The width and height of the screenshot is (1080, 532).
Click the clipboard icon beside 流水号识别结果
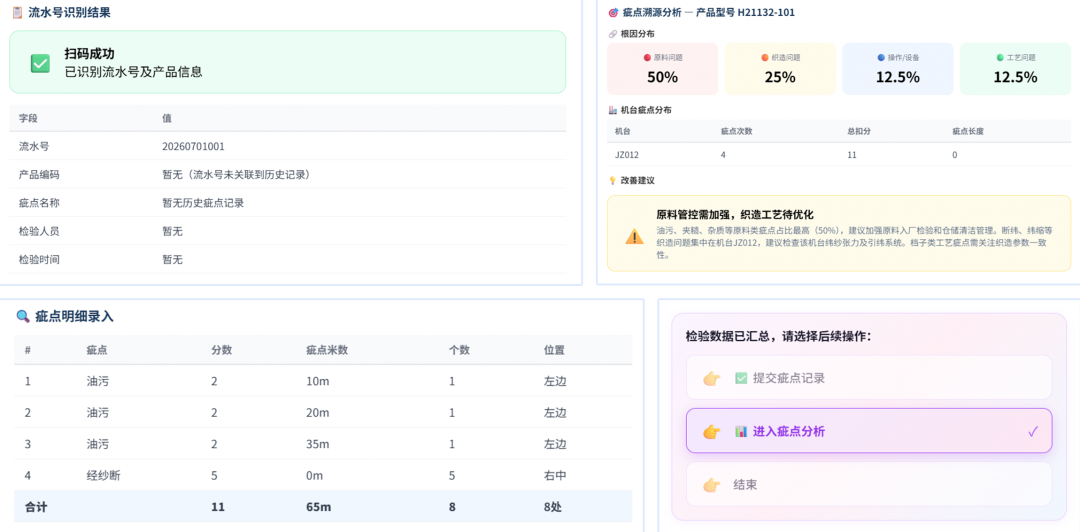click(18, 12)
